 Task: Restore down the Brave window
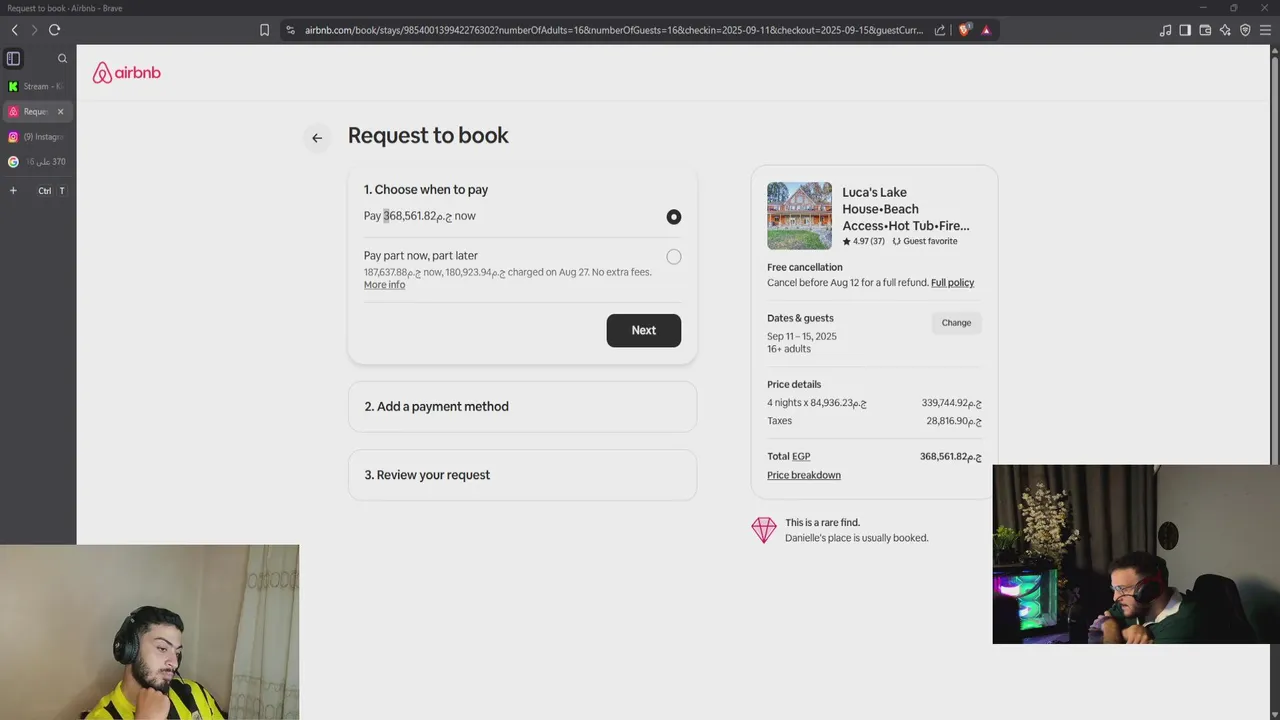(x=1233, y=8)
